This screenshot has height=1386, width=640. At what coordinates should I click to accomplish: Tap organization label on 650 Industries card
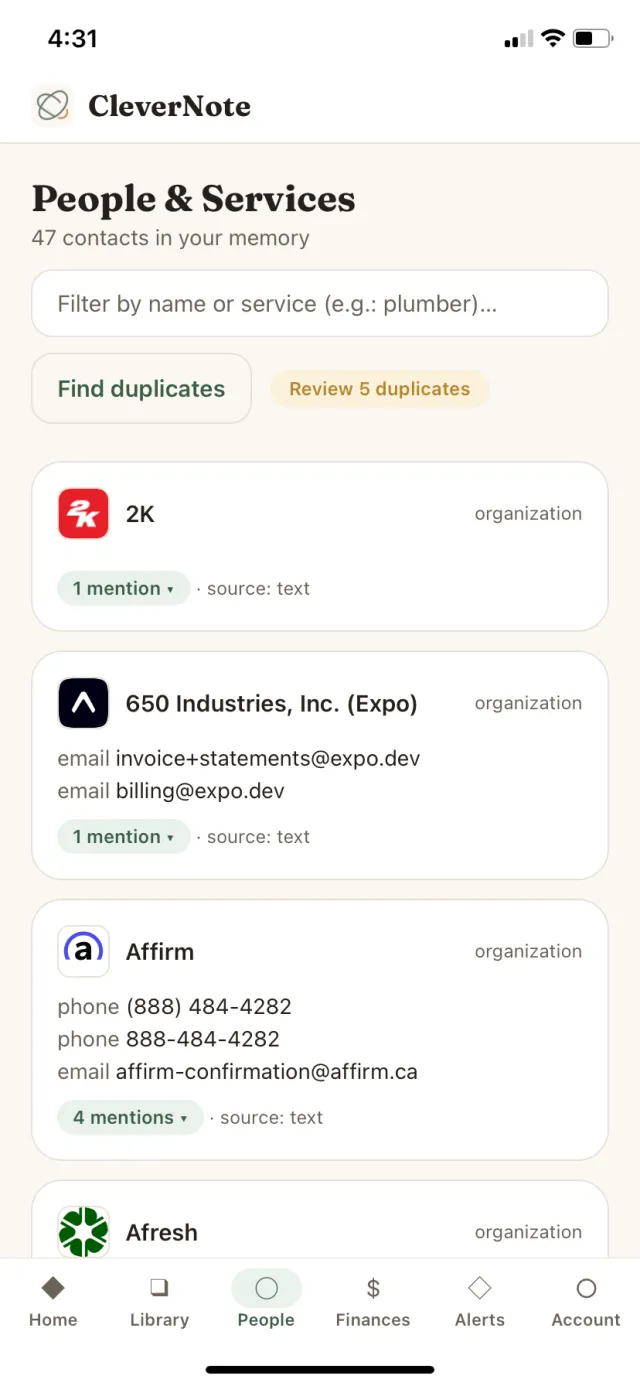[528, 703]
